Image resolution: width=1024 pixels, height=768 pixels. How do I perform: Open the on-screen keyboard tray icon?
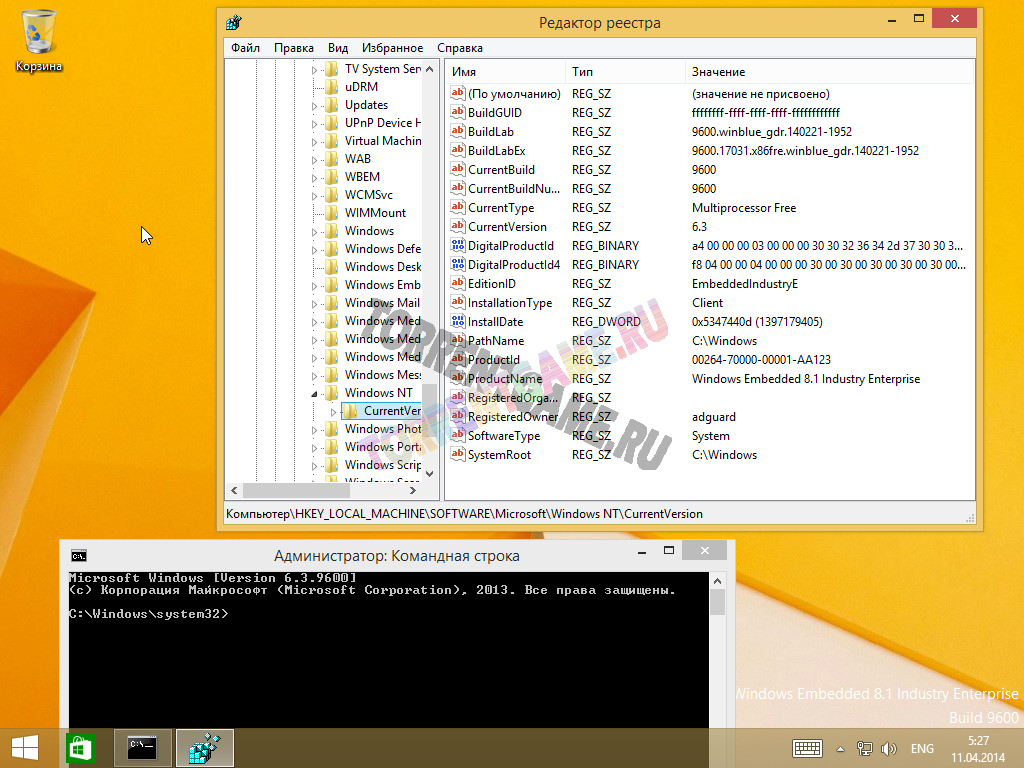(807, 748)
